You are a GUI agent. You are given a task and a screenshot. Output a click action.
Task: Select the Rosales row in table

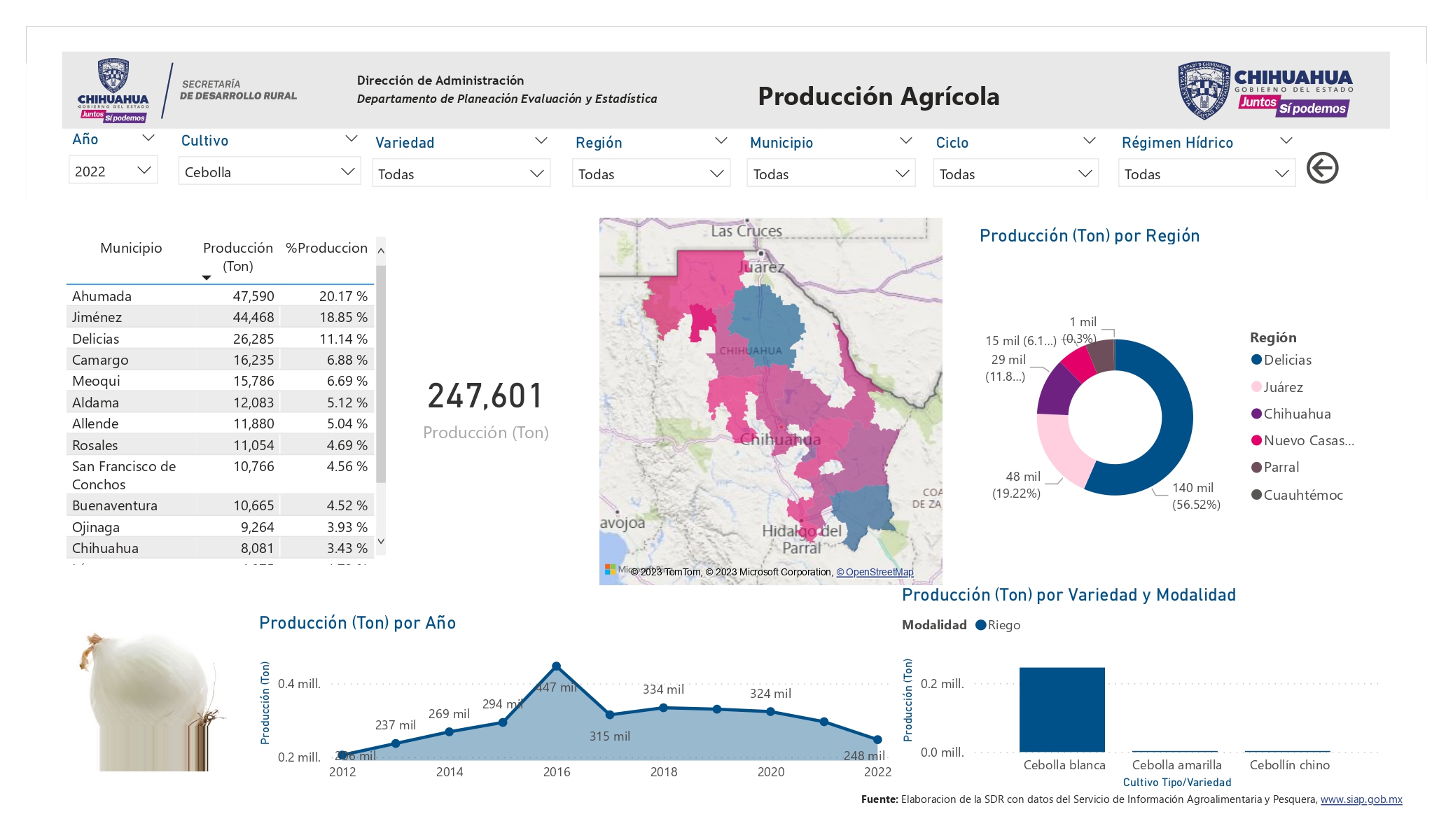click(221, 445)
